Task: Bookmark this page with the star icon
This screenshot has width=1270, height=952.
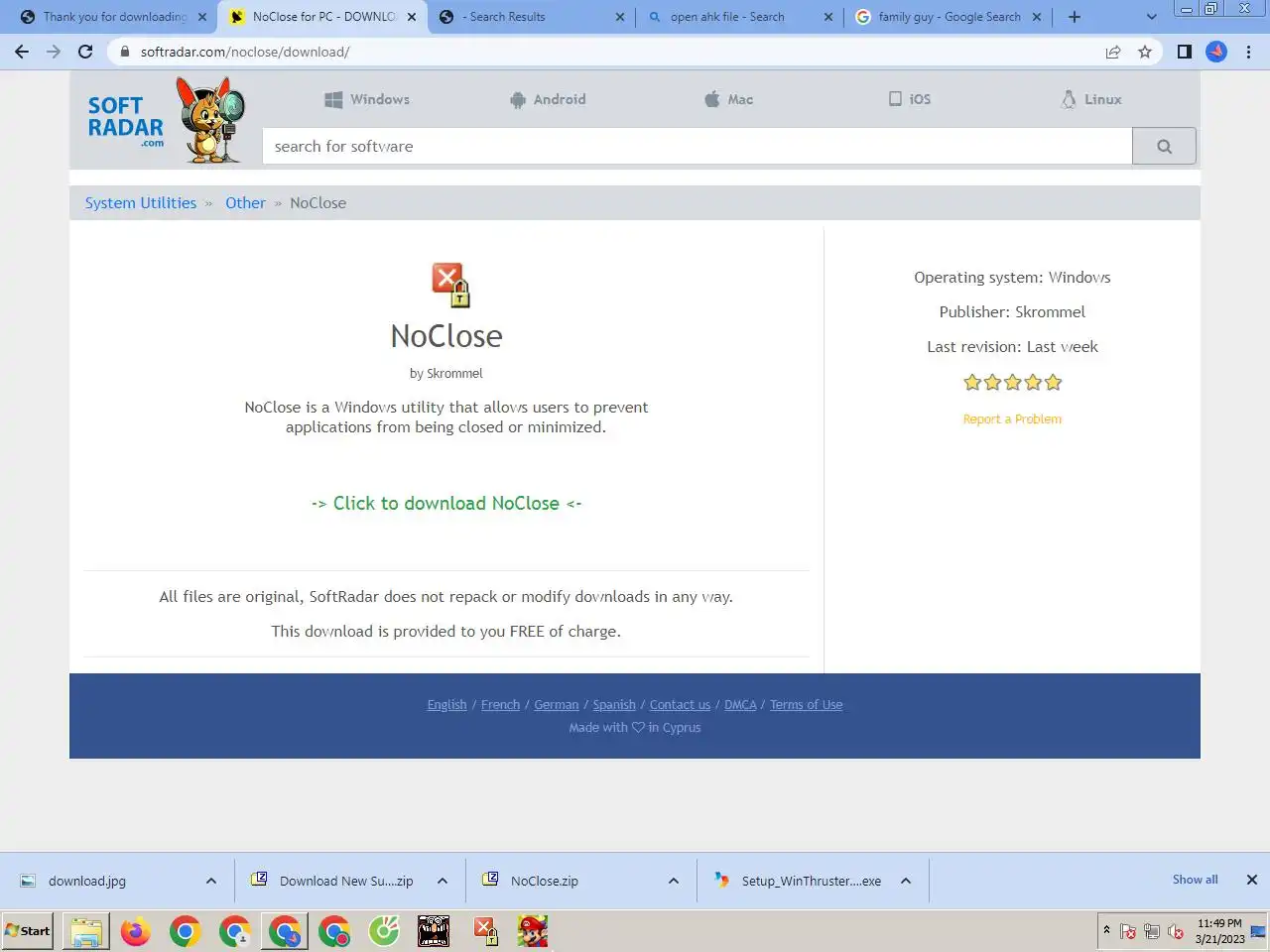Action: coord(1145,52)
